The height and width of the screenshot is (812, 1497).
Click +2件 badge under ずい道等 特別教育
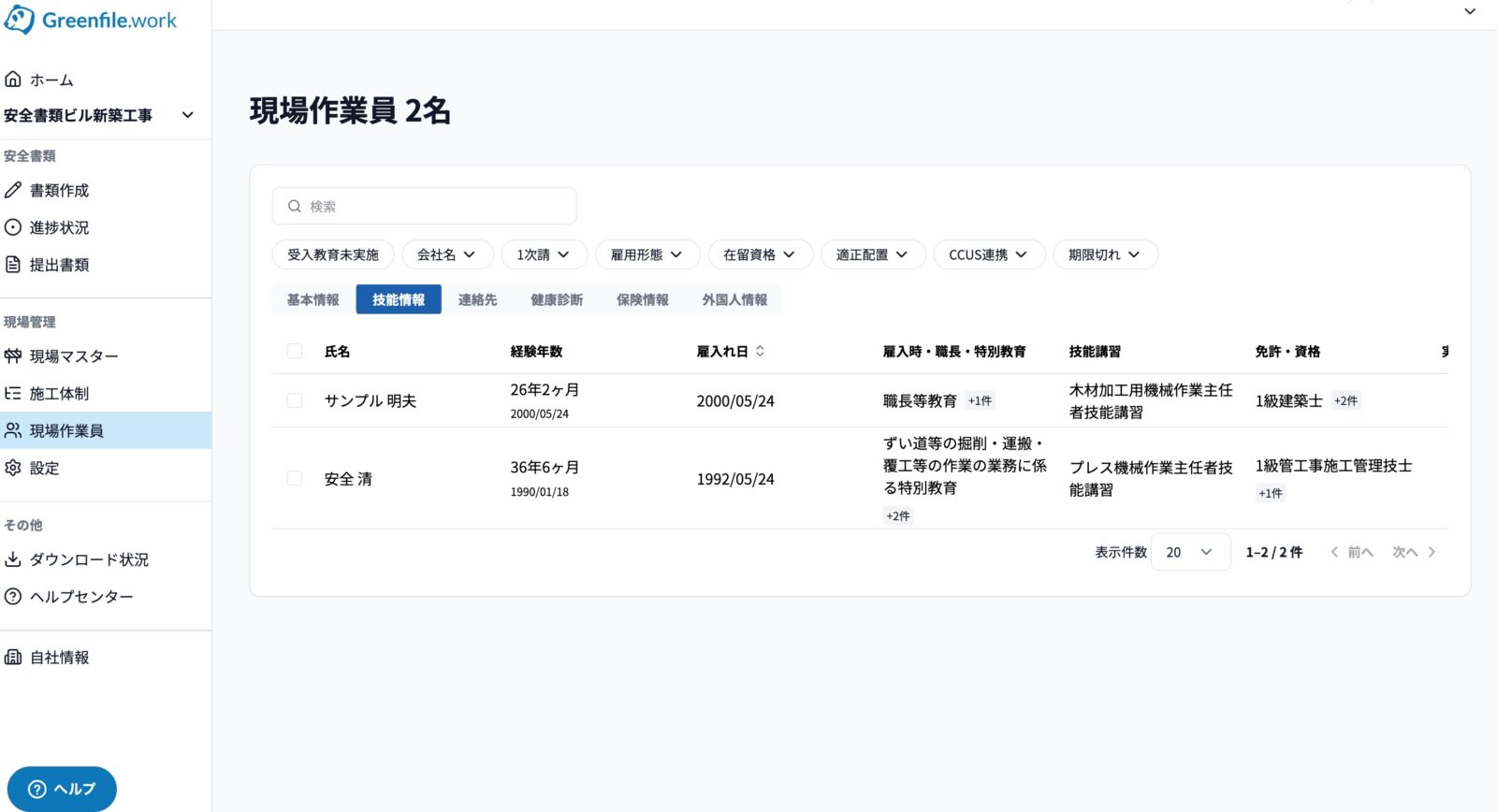click(x=898, y=515)
